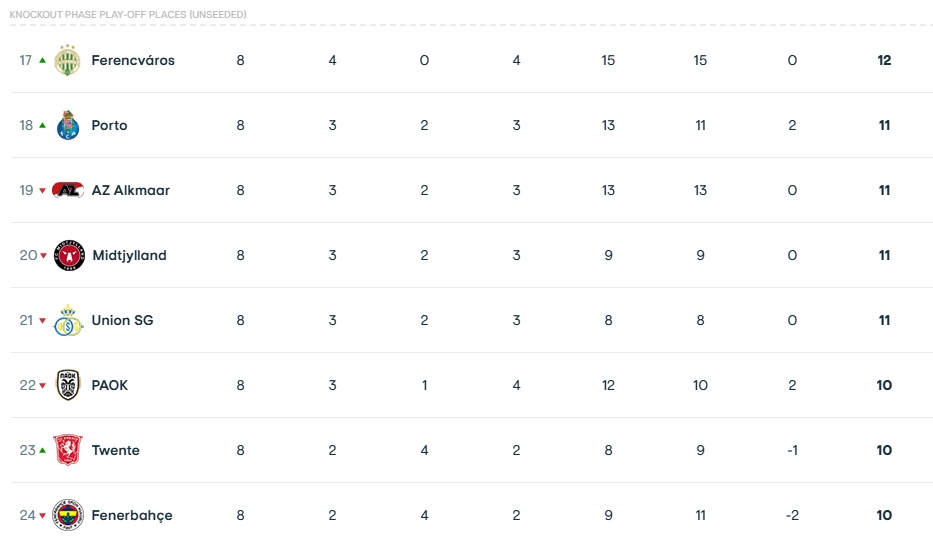Click green up arrow beside rank 23
Image resolution: width=933 pixels, height=544 pixels.
pos(42,450)
